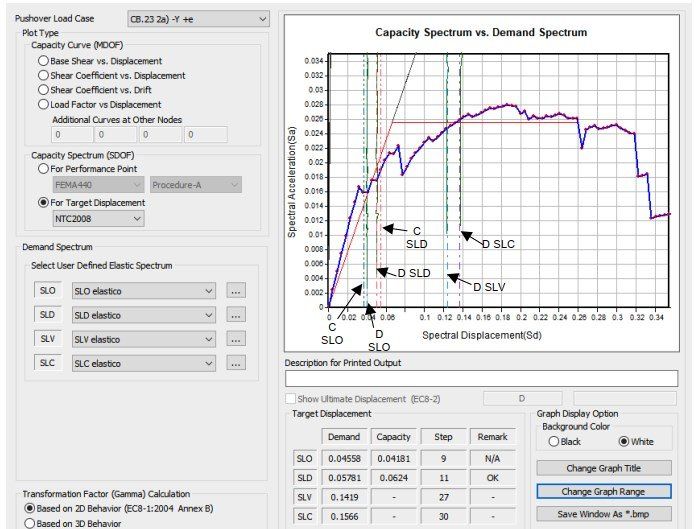
Task: Click SLD step value 11
Action: tap(443, 478)
